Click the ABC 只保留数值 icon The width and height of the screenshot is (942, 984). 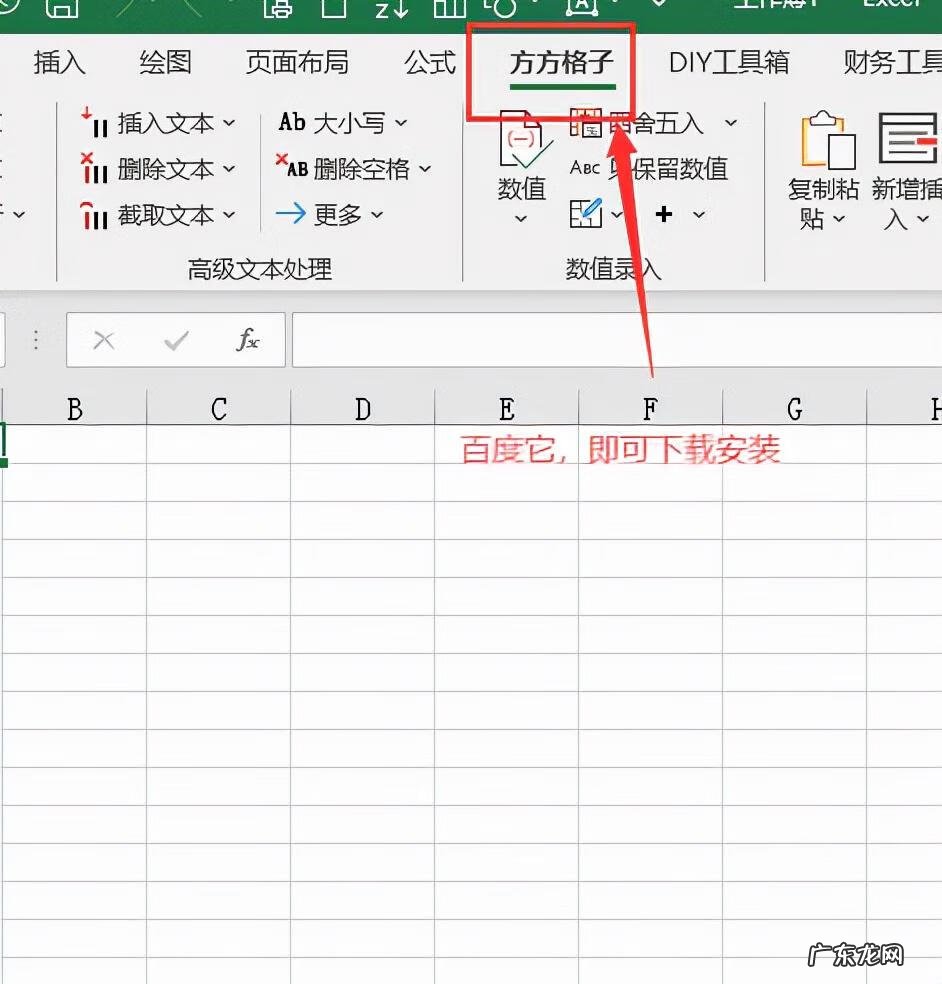(585, 168)
